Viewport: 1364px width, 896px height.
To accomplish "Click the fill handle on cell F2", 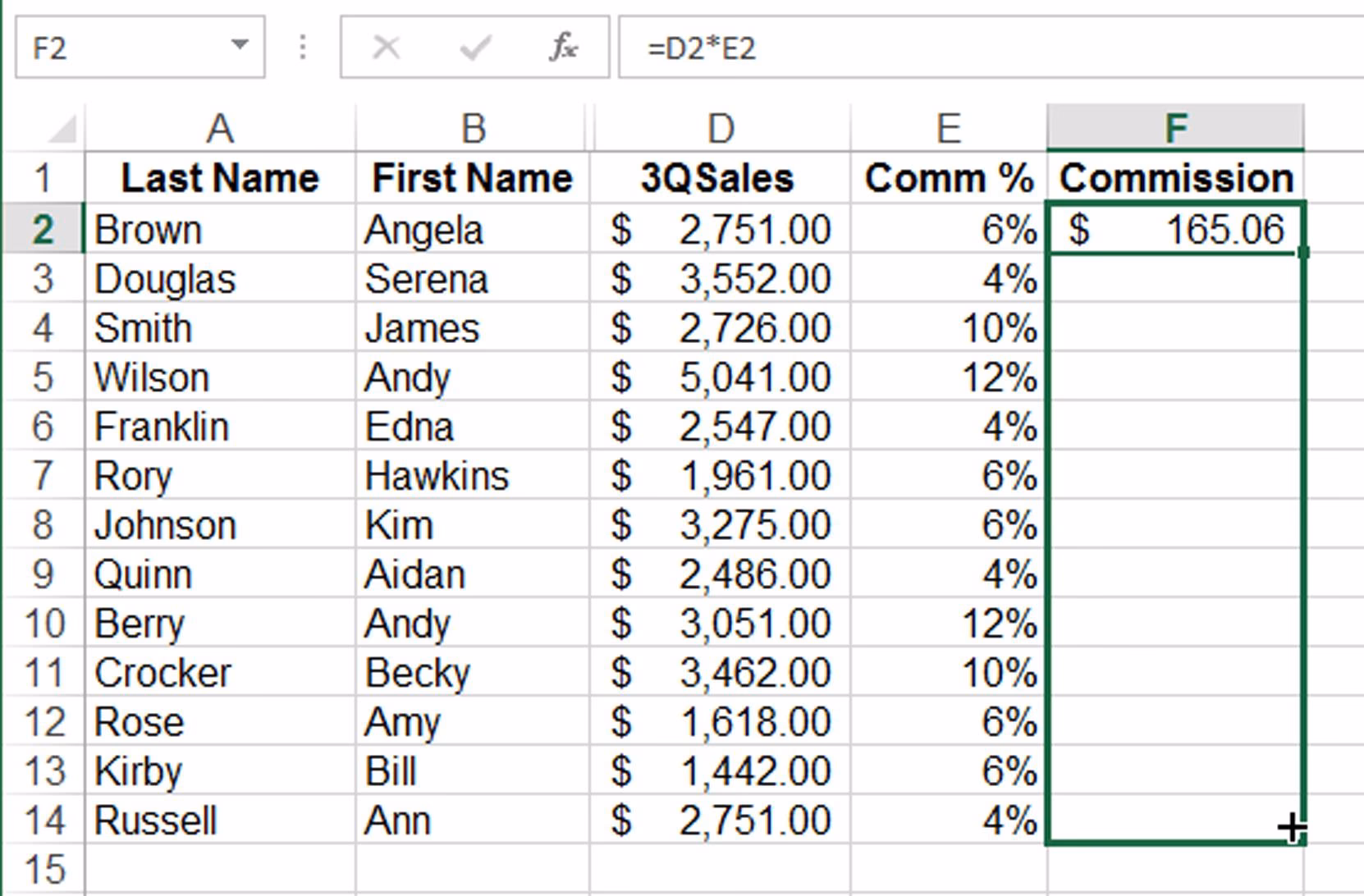I will pos(1304,252).
